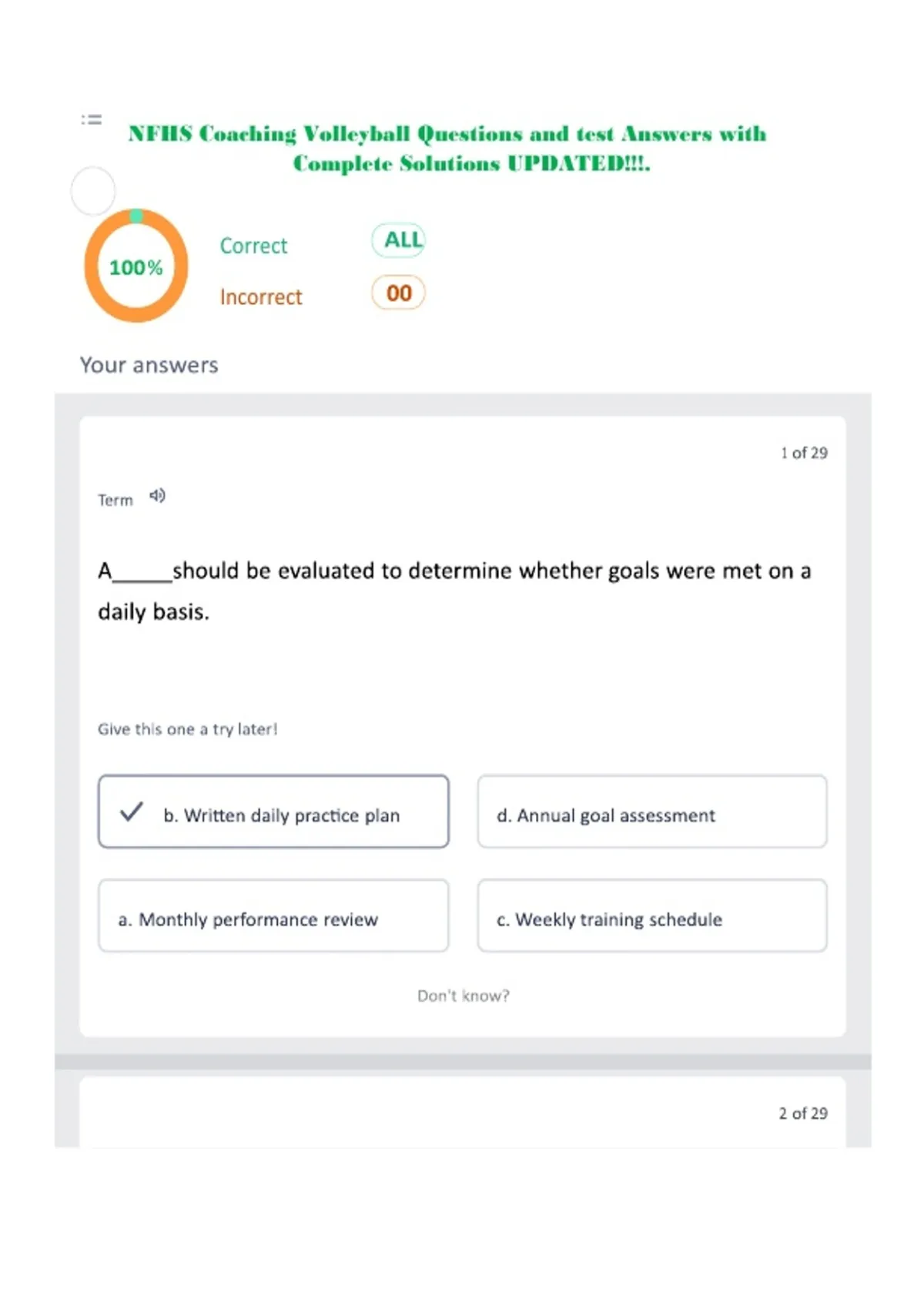
Task: Click the document title heading
Action: (447, 149)
